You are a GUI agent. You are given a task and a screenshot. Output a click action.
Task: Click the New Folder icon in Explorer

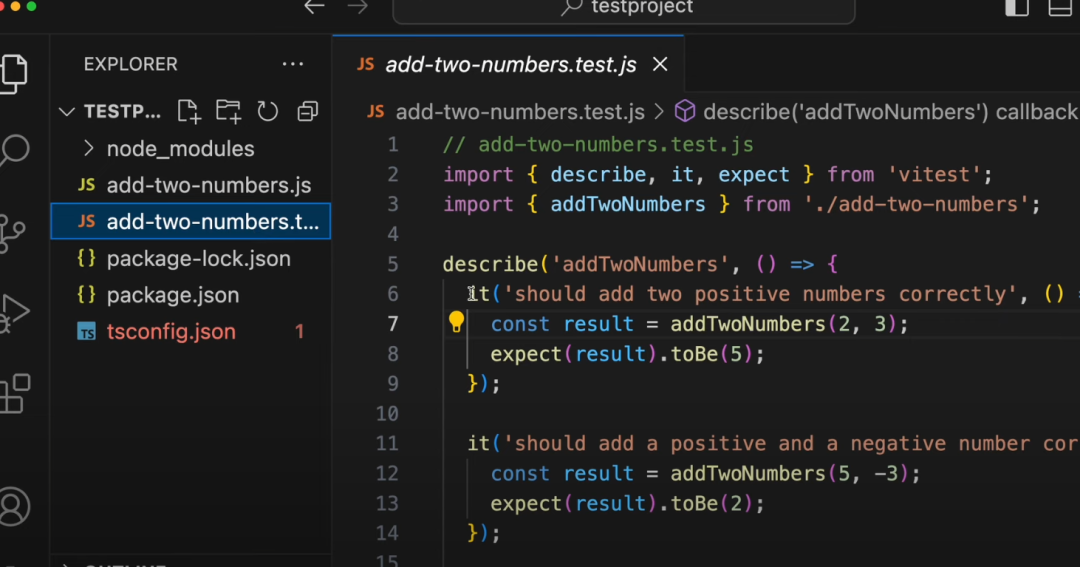[x=228, y=111]
